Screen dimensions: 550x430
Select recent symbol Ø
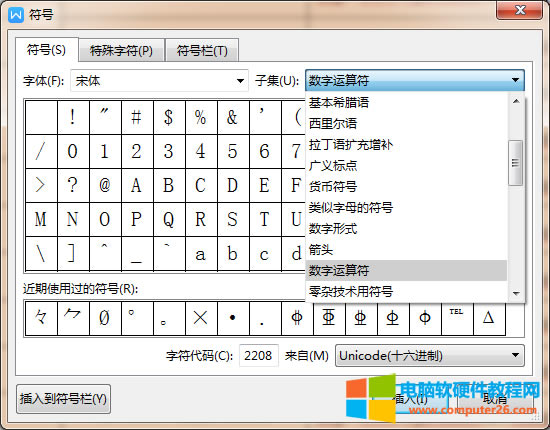(105, 318)
